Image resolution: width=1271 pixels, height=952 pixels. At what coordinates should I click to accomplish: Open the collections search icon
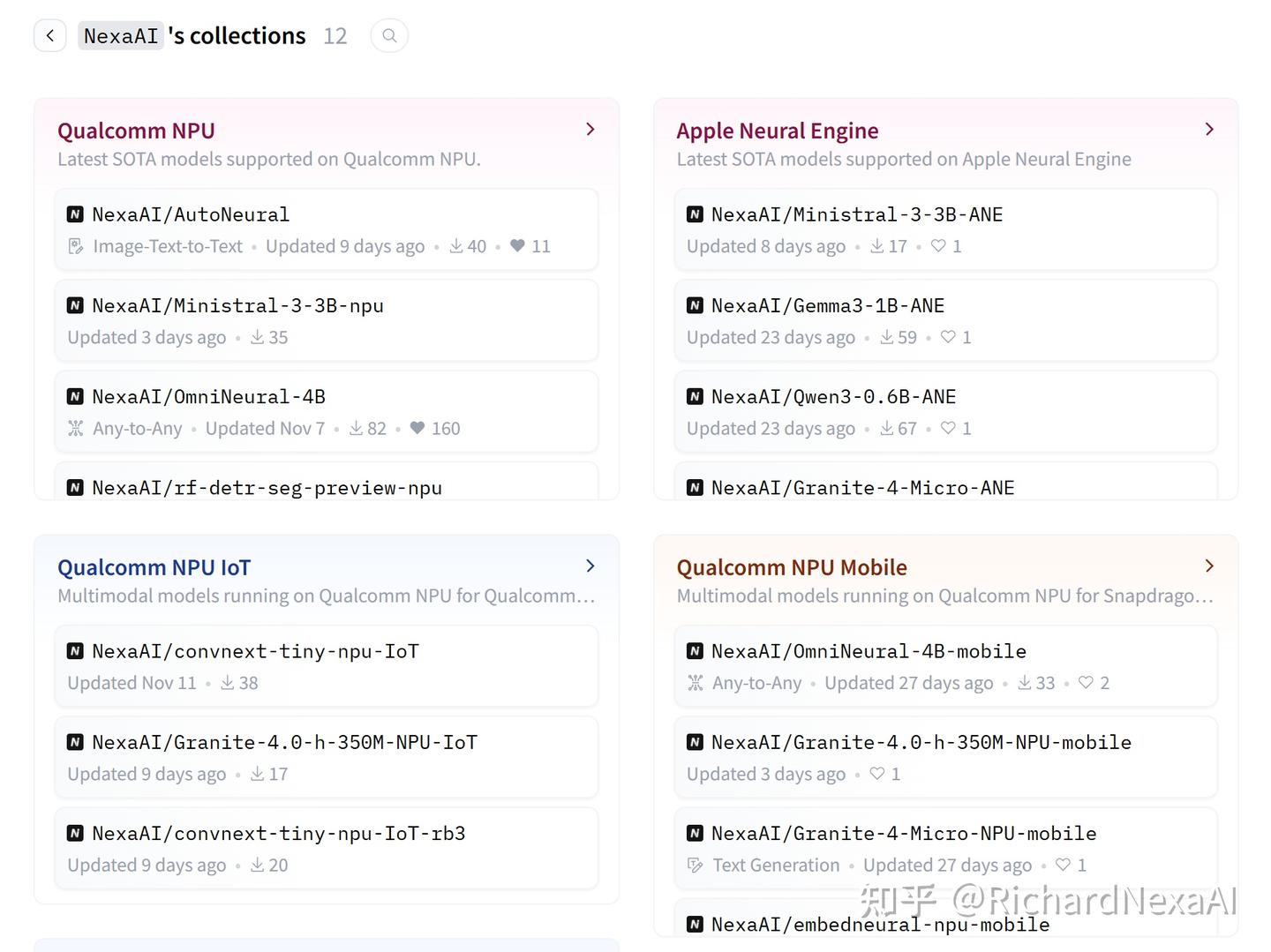pos(389,36)
